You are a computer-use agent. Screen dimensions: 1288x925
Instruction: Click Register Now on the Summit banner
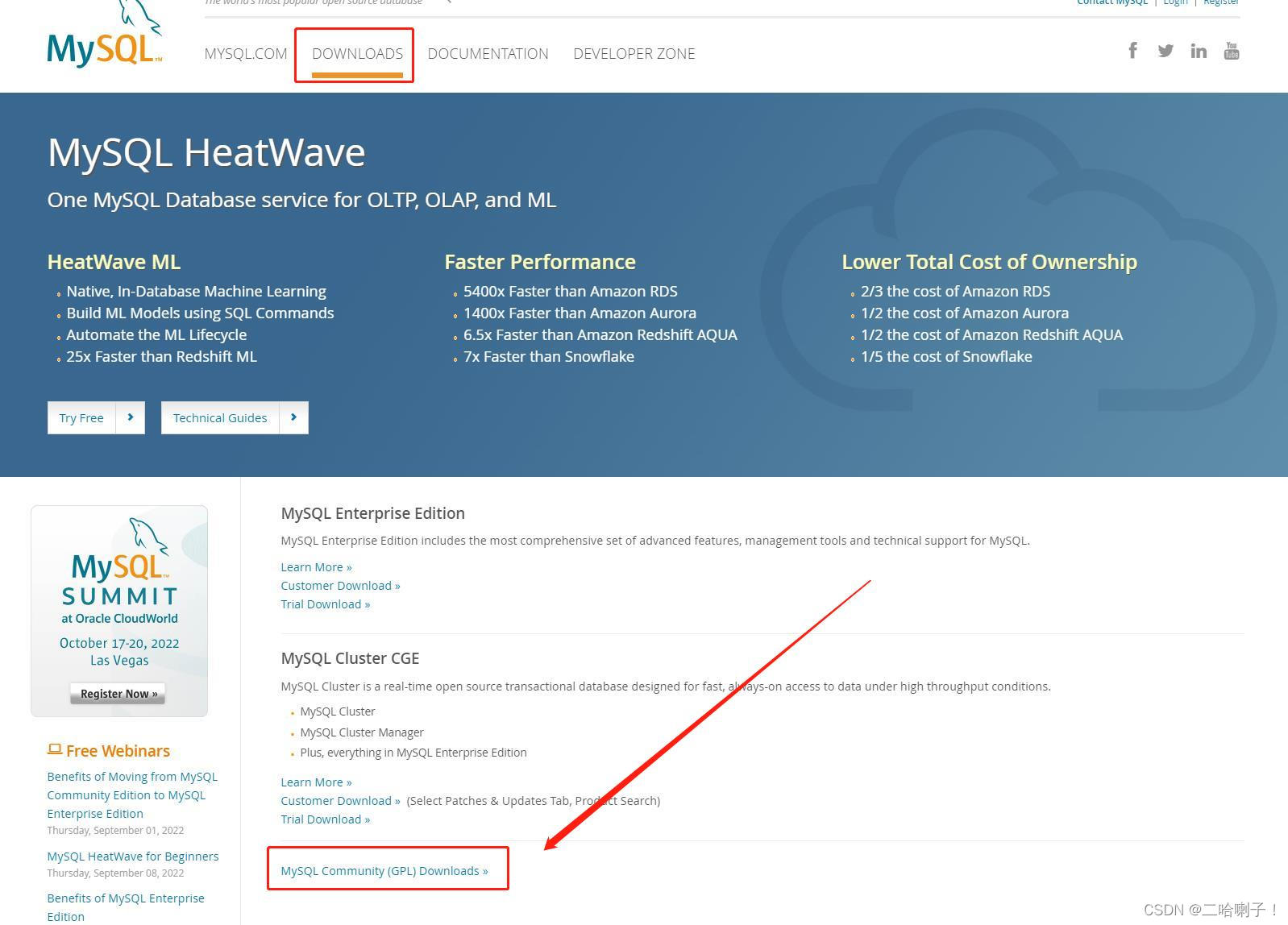pyautogui.click(x=118, y=694)
